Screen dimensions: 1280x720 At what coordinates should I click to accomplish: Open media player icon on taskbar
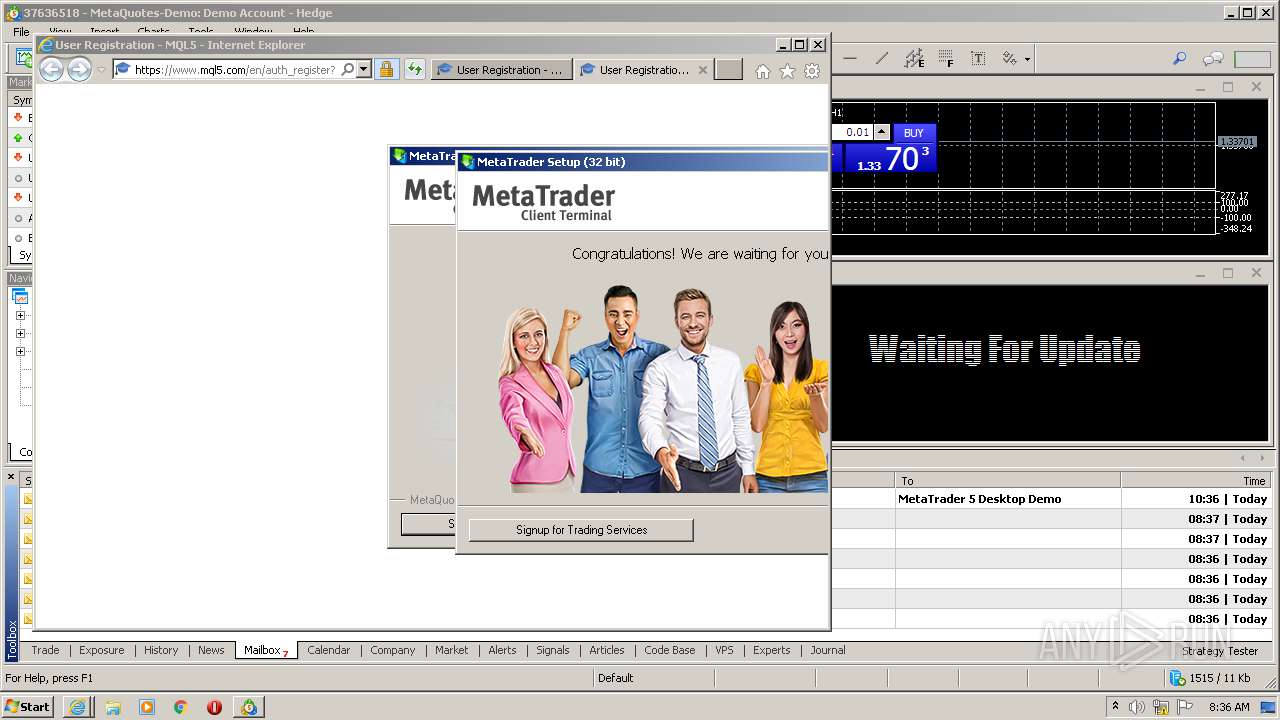pyautogui.click(x=147, y=707)
